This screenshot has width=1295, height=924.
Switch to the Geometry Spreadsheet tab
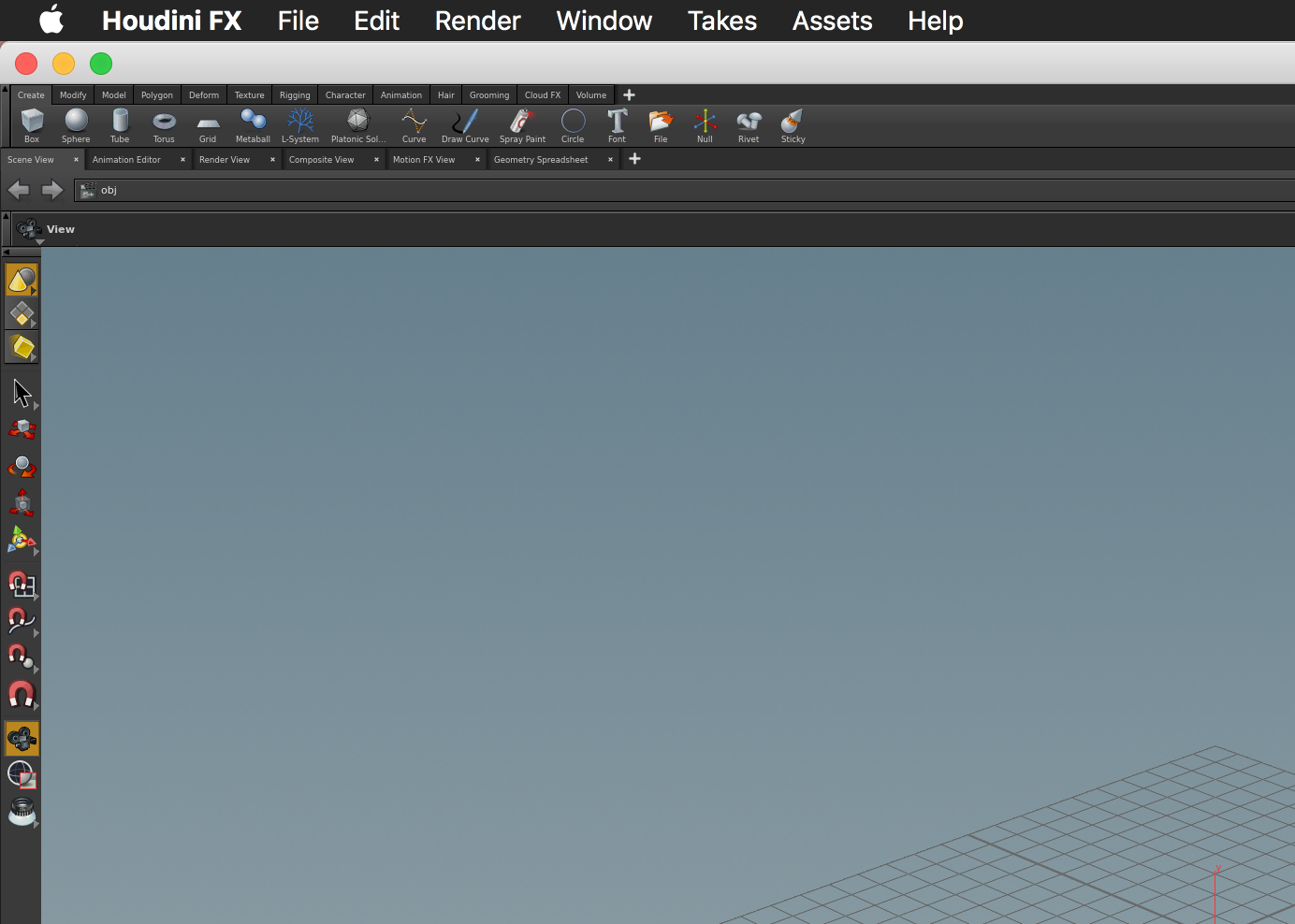(x=541, y=159)
